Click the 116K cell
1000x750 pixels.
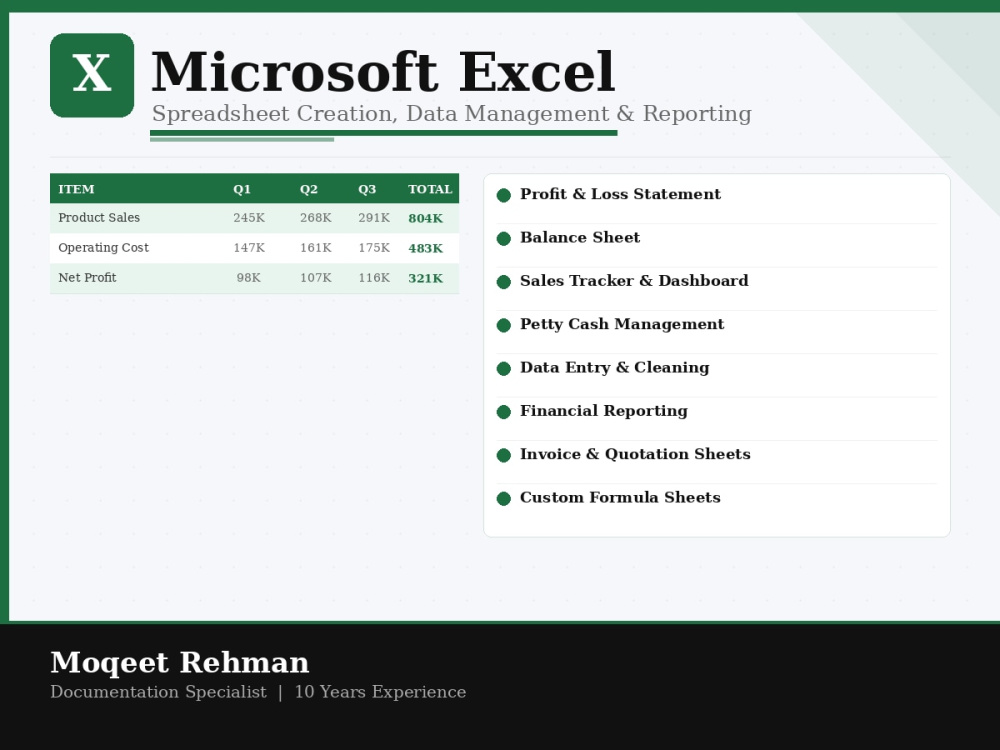(x=374, y=278)
